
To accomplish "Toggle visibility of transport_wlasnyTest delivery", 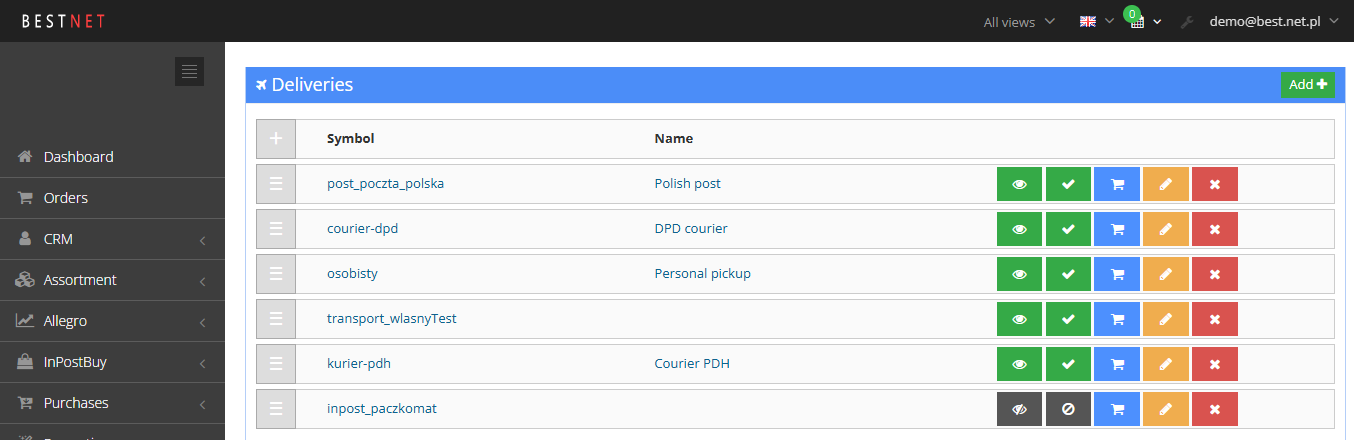I will pyautogui.click(x=1019, y=319).
